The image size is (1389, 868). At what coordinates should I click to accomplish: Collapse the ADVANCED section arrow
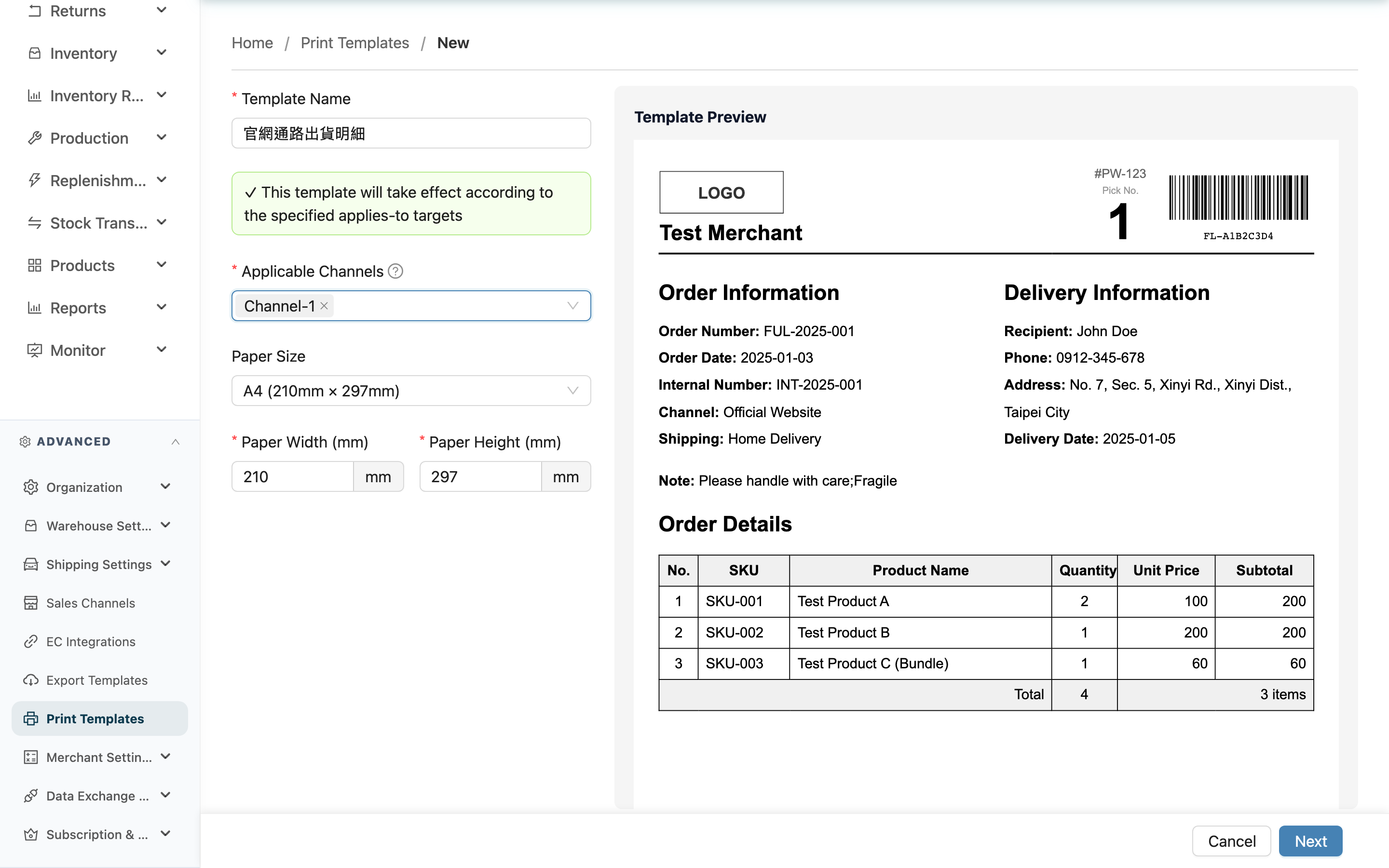[176, 441]
